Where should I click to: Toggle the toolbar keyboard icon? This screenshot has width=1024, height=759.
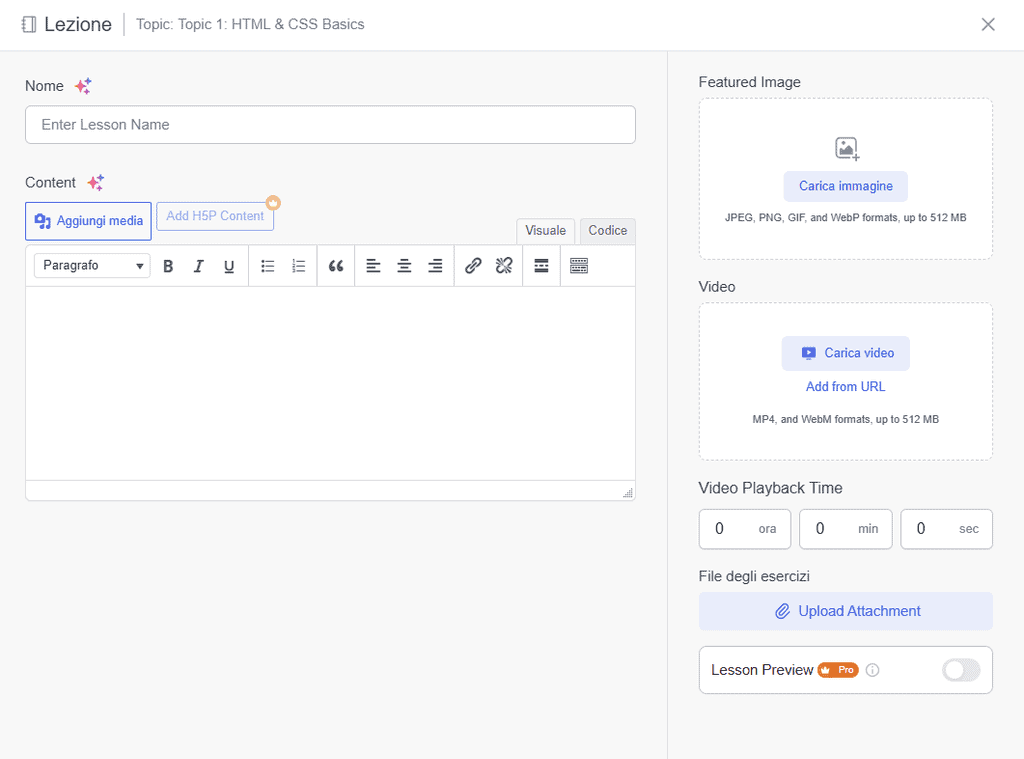point(579,266)
